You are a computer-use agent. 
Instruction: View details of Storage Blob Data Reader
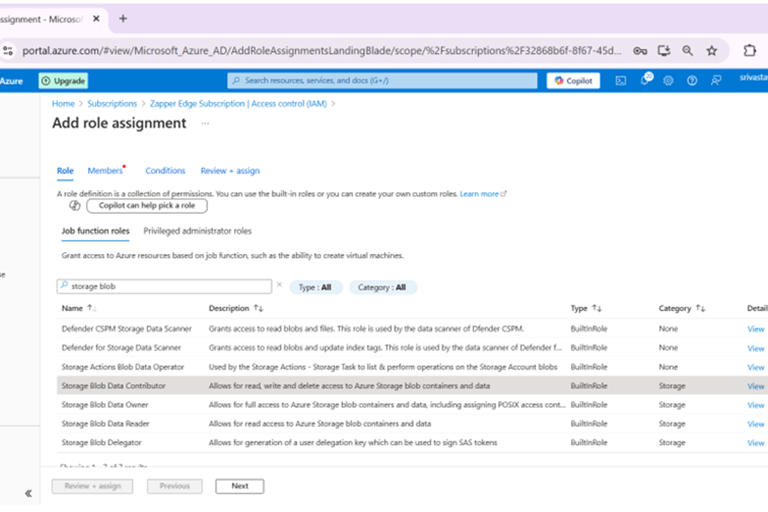tap(756, 424)
